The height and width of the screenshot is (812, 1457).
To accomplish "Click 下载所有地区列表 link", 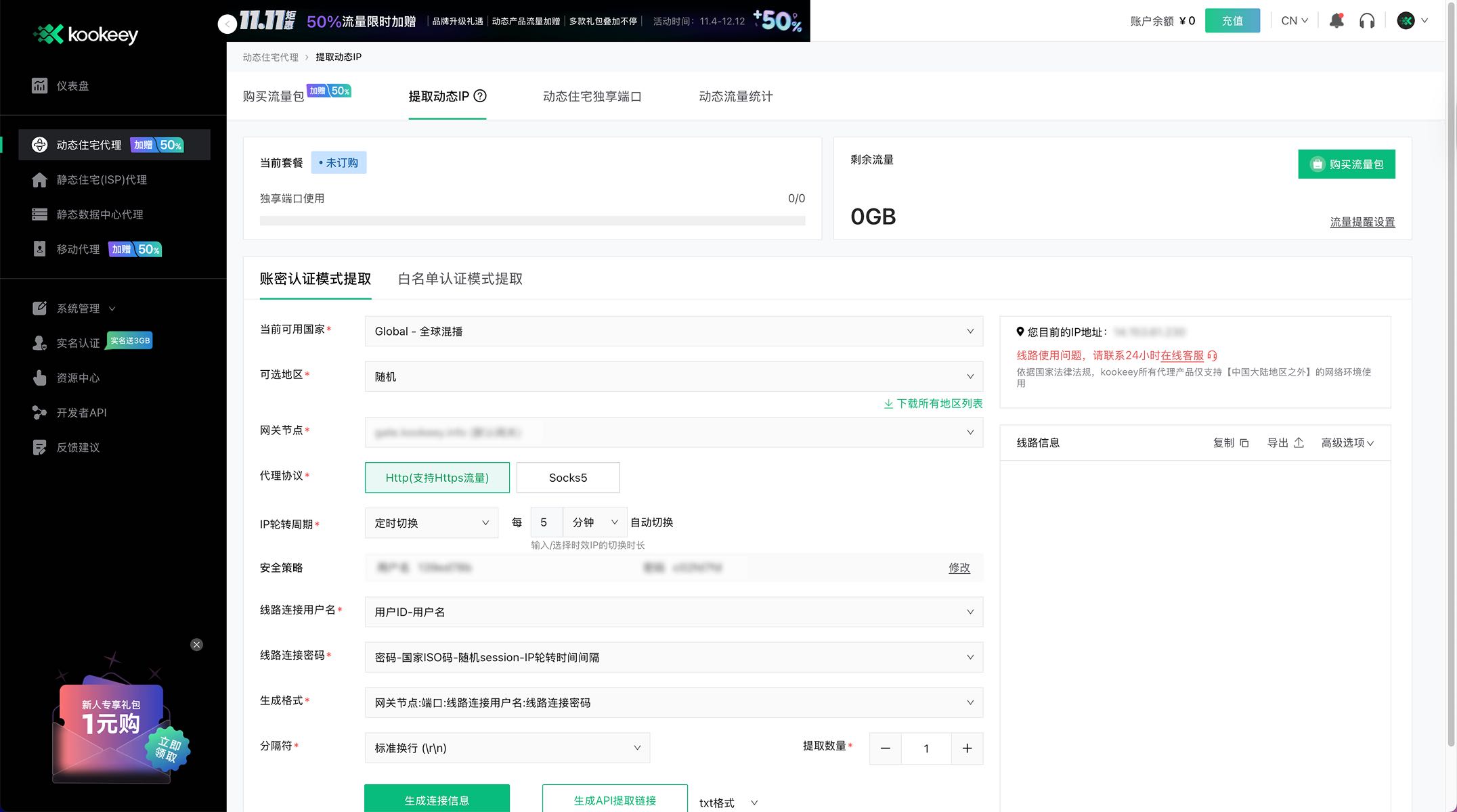I will tap(933, 404).
